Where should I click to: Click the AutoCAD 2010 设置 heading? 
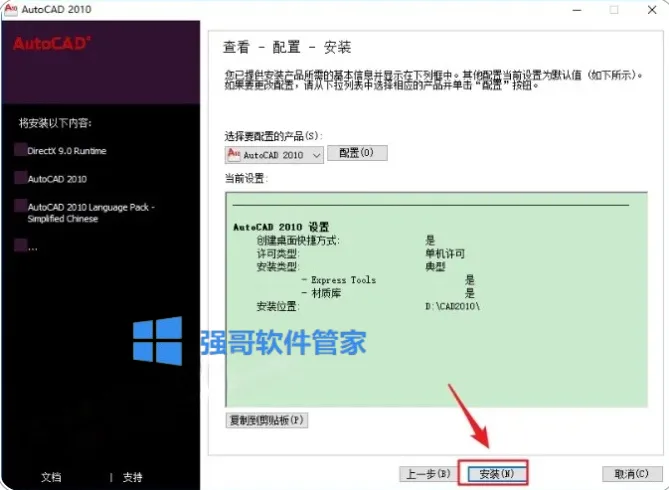click(x=281, y=227)
